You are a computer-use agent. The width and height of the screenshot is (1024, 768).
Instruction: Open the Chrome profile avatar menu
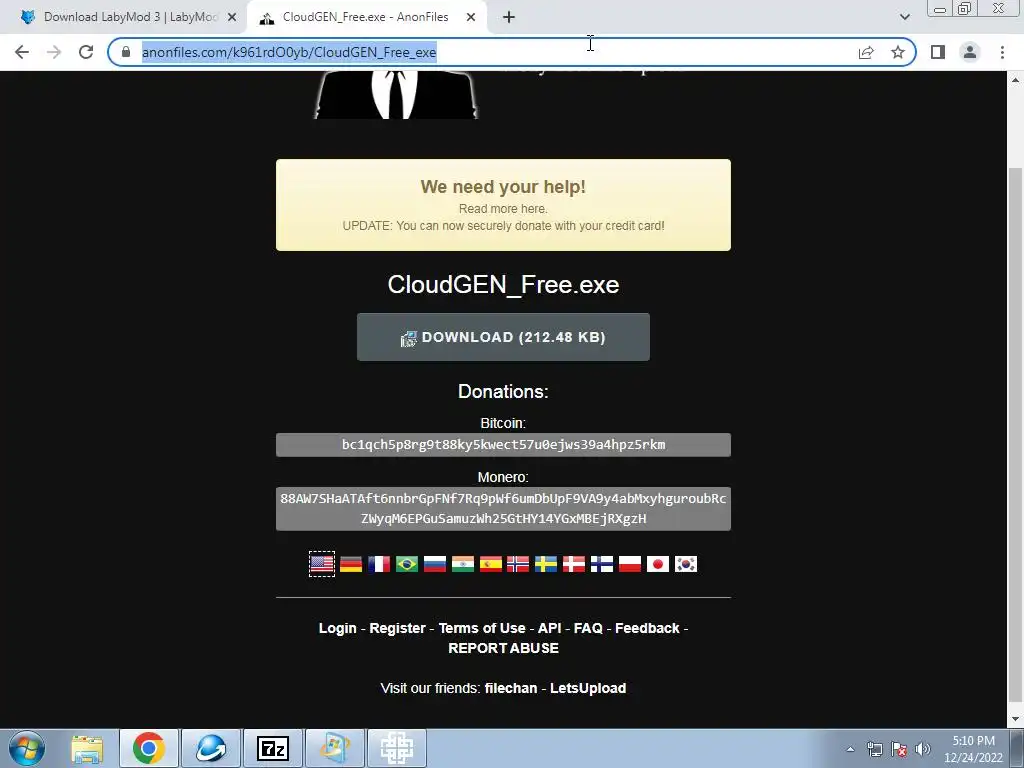[970, 52]
